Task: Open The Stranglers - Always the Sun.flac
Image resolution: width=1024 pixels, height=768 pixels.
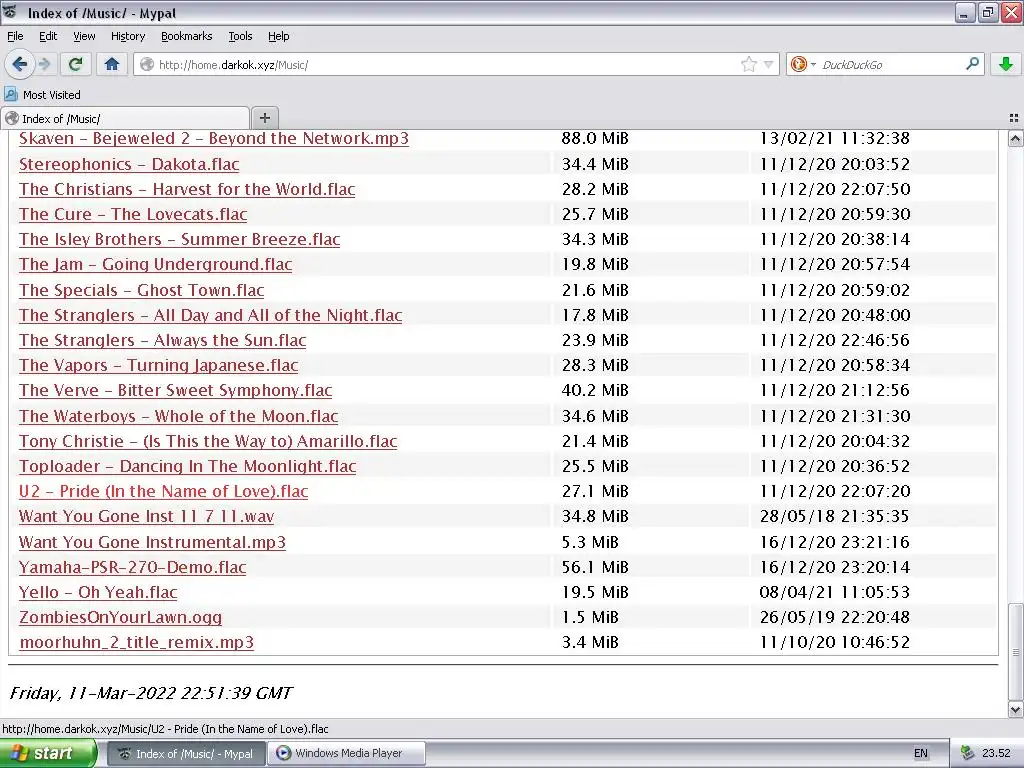Action: [x=163, y=340]
